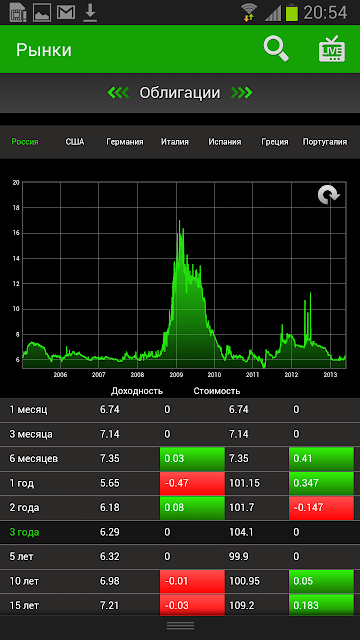Tap the Облигации section title
The height and width of the screenshot is (640, 360).
180,93
